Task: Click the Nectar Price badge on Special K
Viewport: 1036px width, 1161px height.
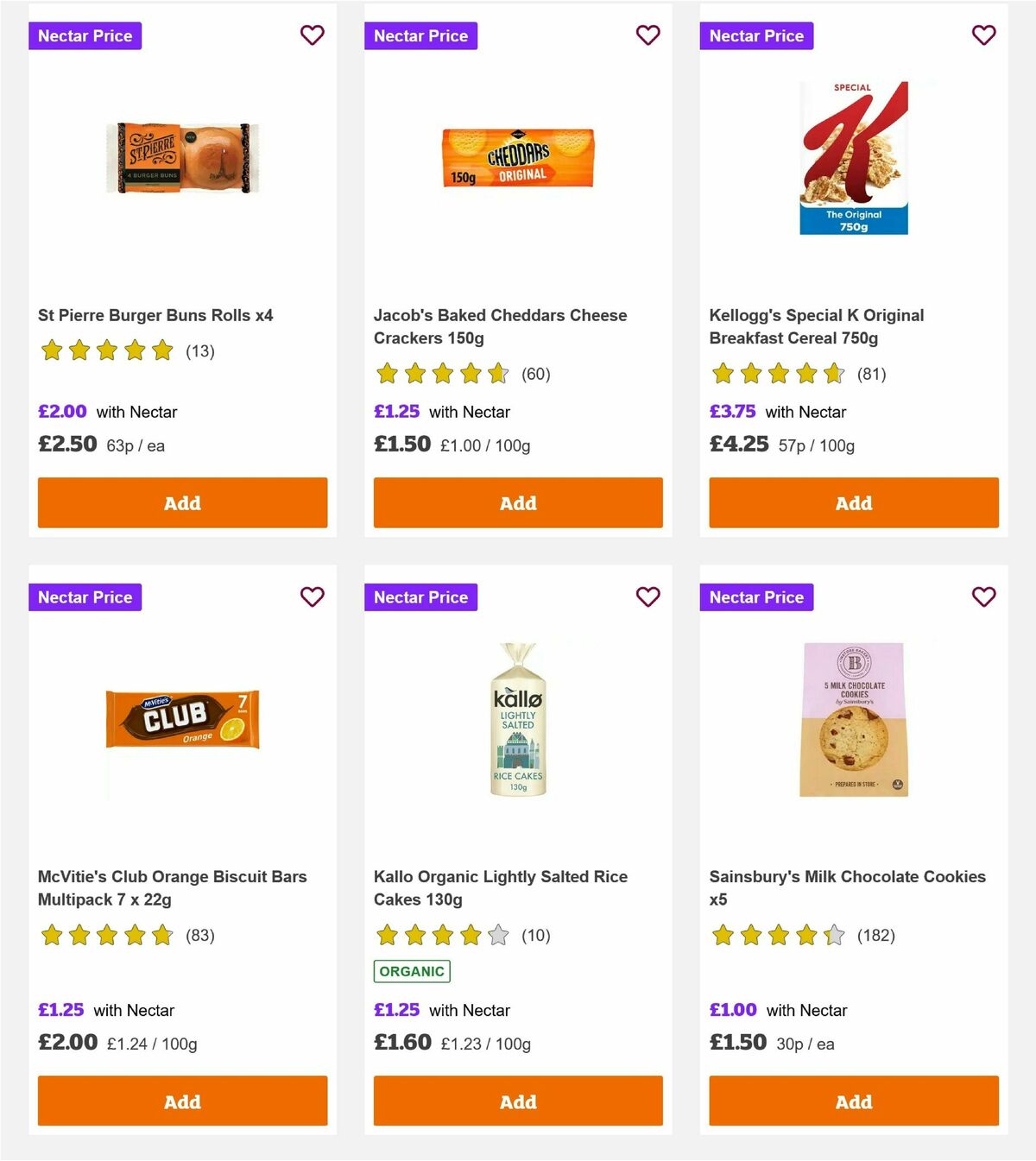Action: pyautogui.click(x=756, y=35)
